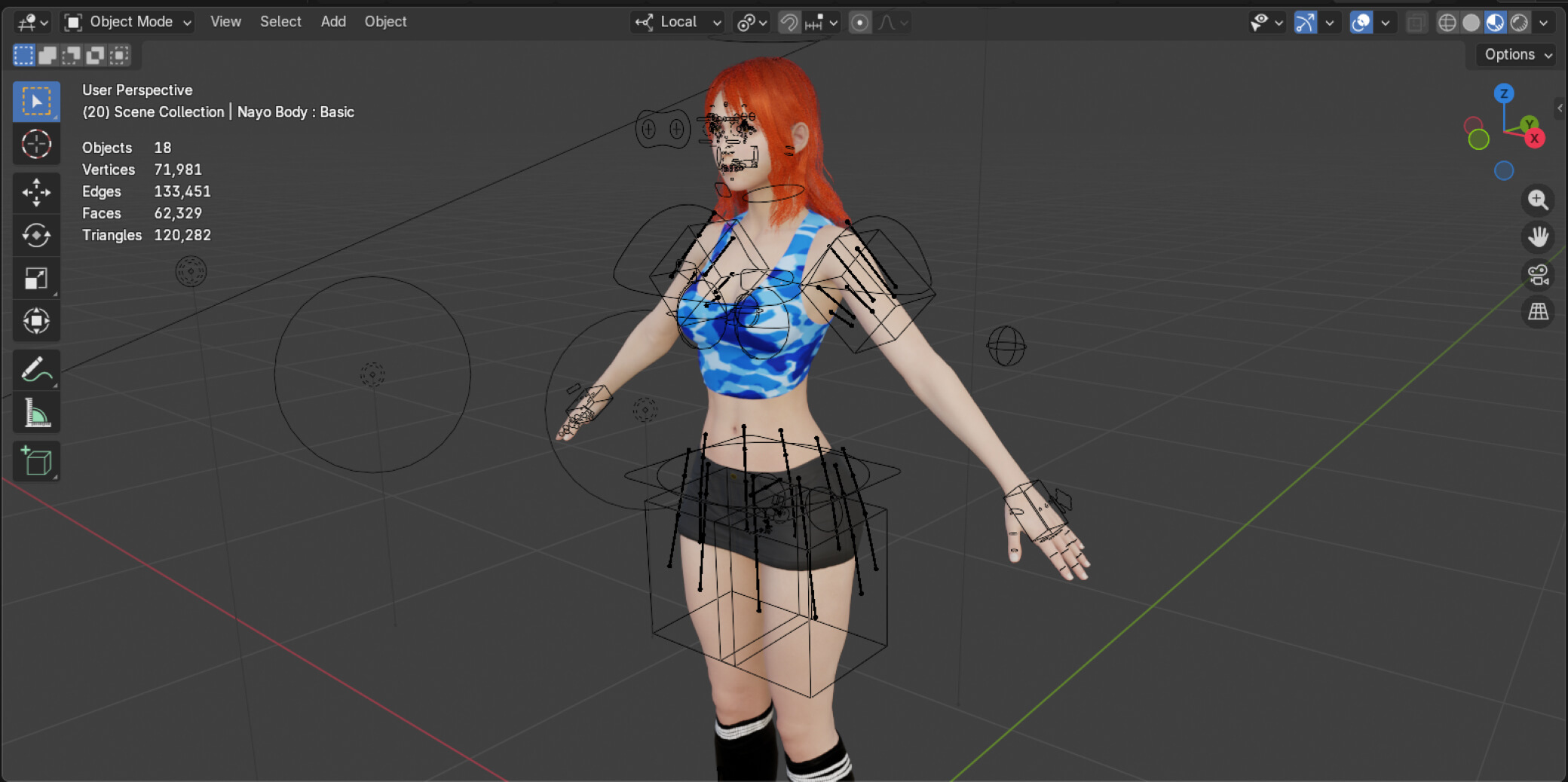Pick the Rotate tool
The height and width of the screenshot is (782, 1568).
click(x=36, y=235)
